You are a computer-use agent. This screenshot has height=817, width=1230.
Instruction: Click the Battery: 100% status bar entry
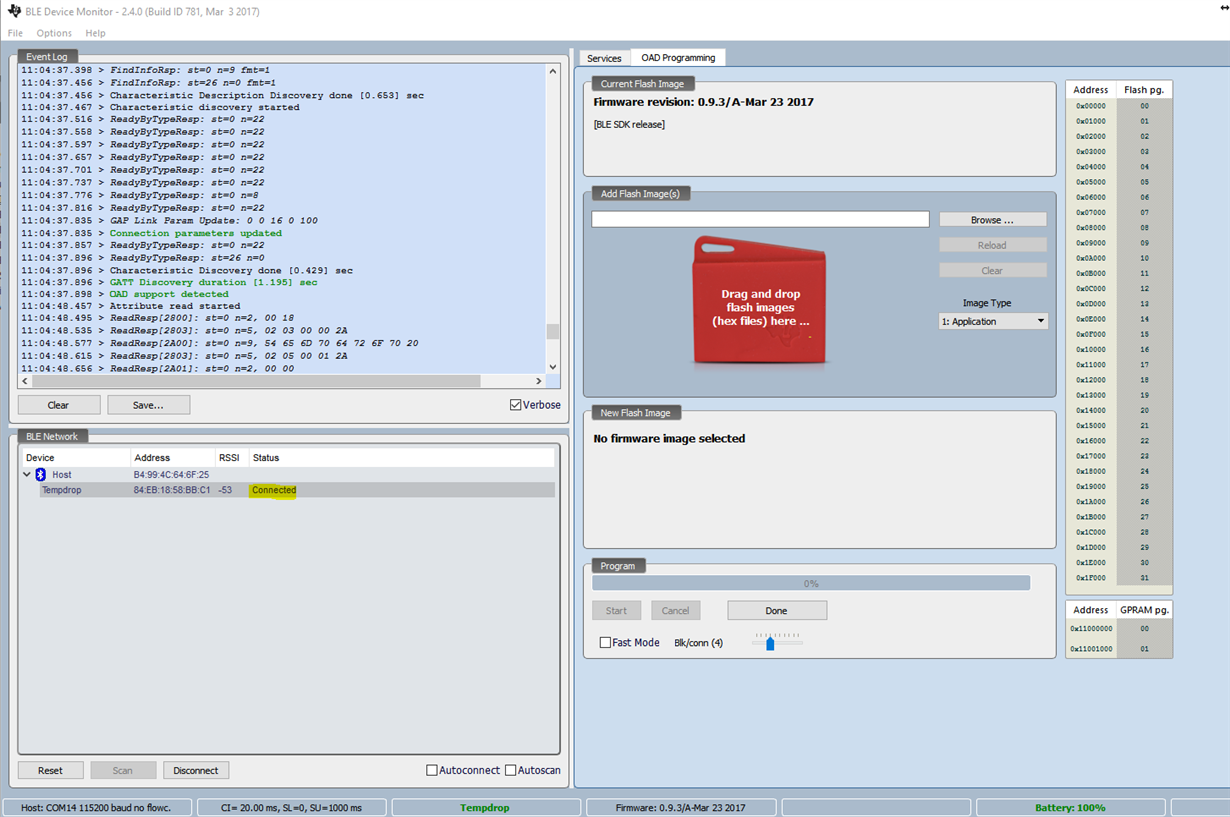click(1070, 807)
